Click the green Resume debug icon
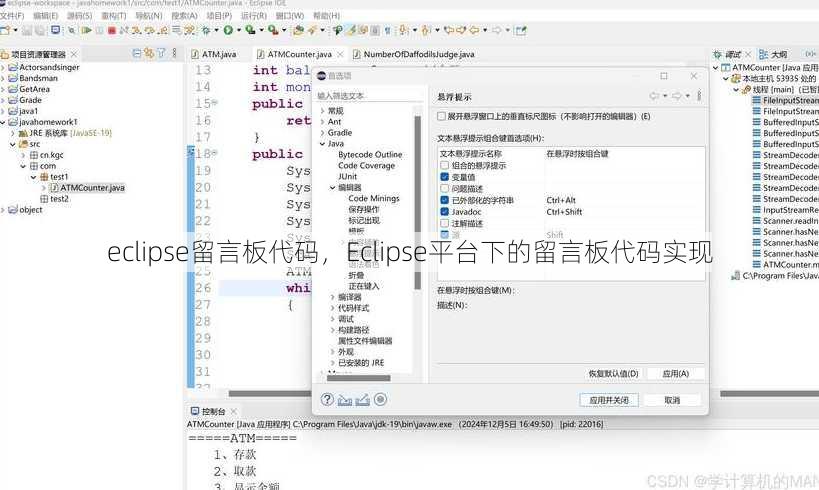Viewport: 819px width, 490px height. coord(86,30)
